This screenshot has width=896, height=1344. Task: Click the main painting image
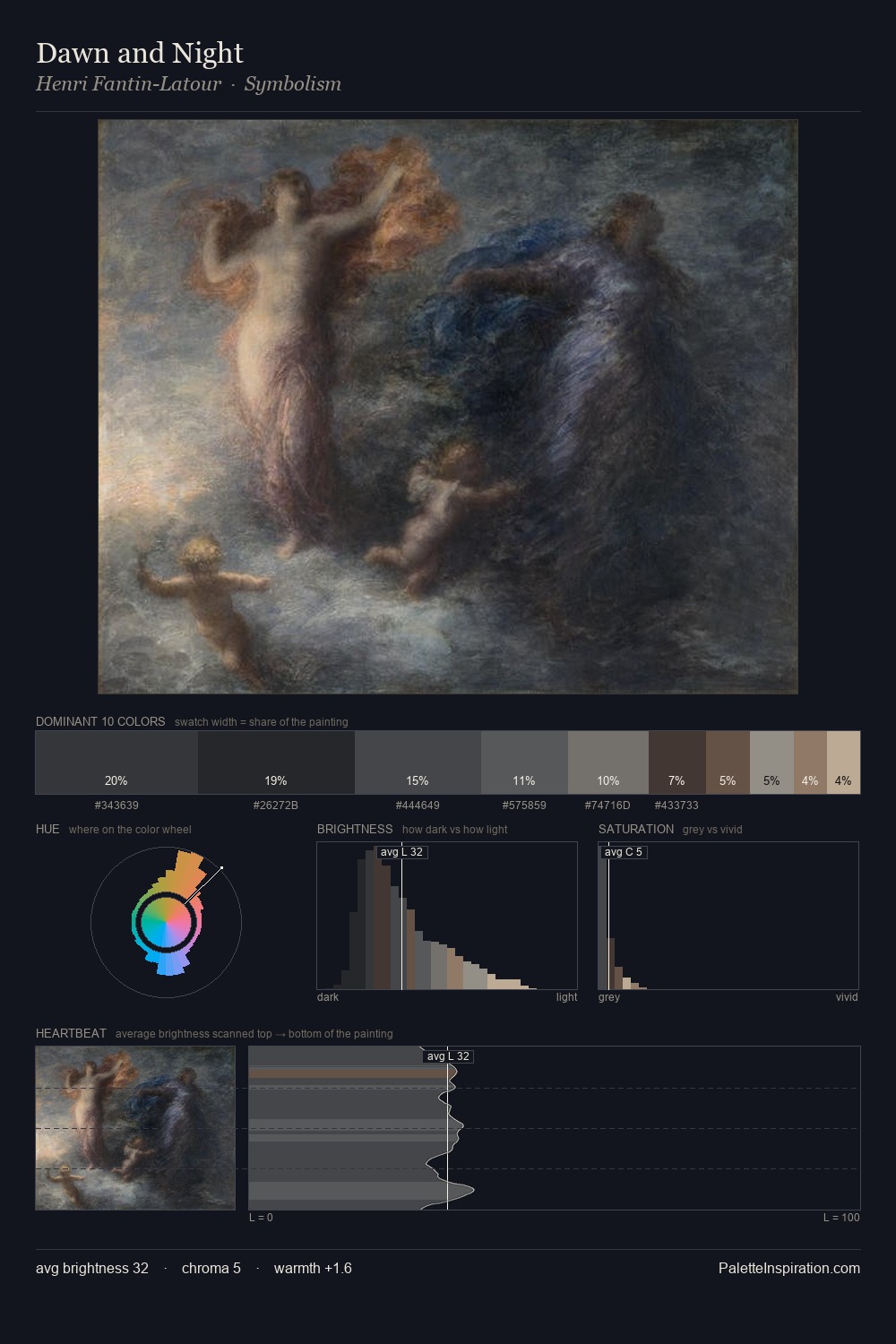pos(448,407)
